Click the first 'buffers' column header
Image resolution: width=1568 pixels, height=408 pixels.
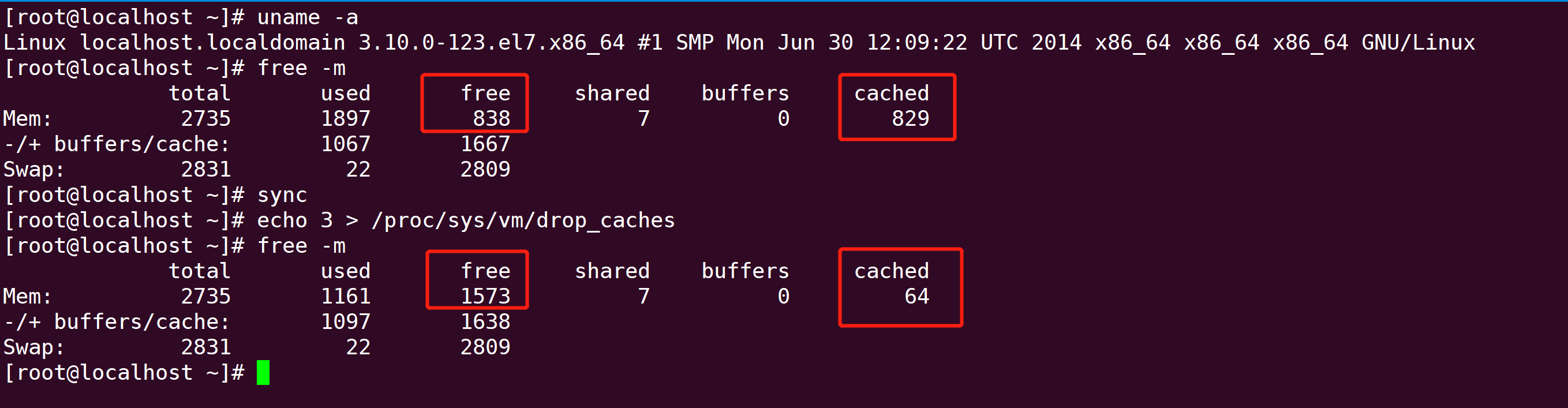(746, 93)
